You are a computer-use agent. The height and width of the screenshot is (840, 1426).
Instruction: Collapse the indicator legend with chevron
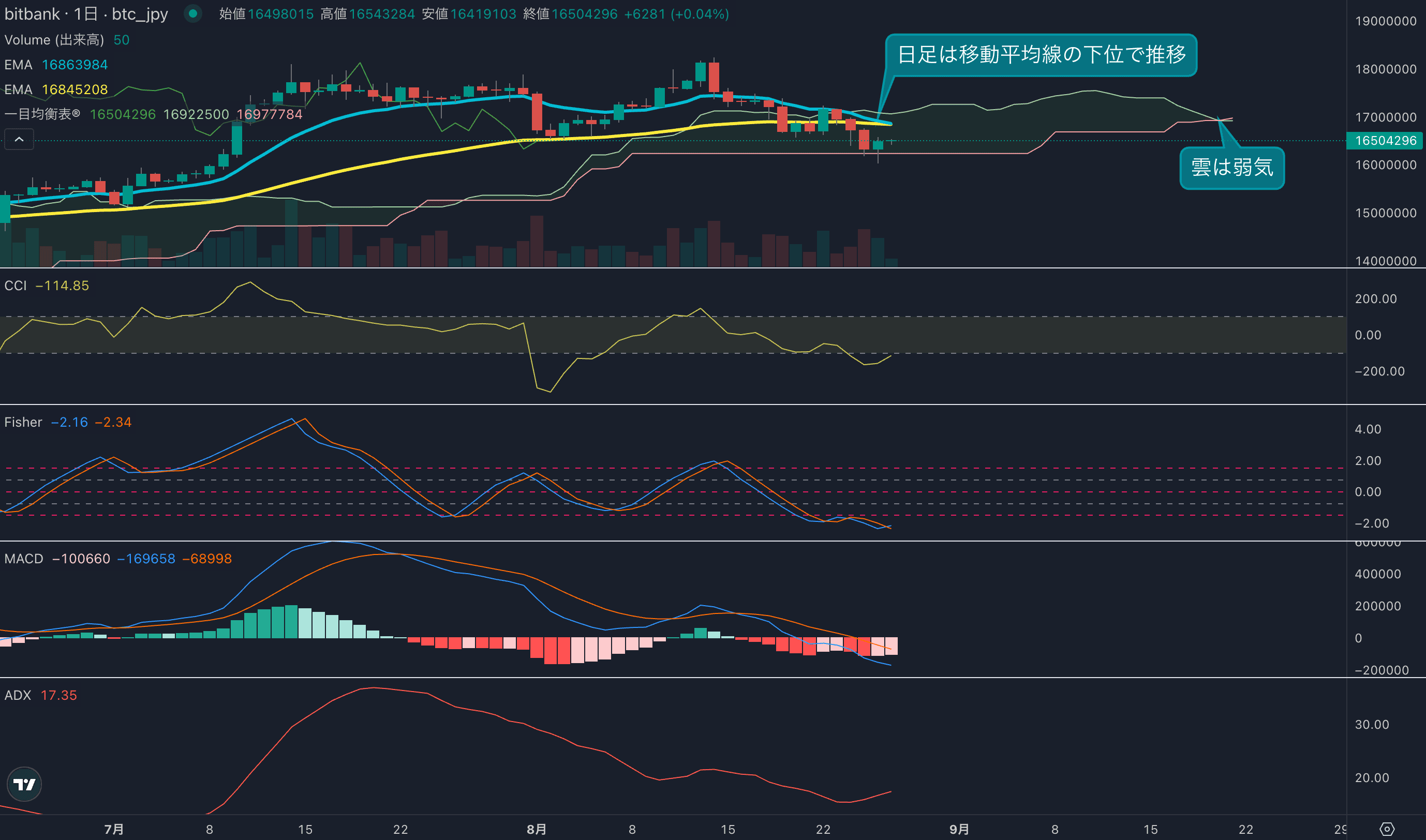[x=19, y=139]
